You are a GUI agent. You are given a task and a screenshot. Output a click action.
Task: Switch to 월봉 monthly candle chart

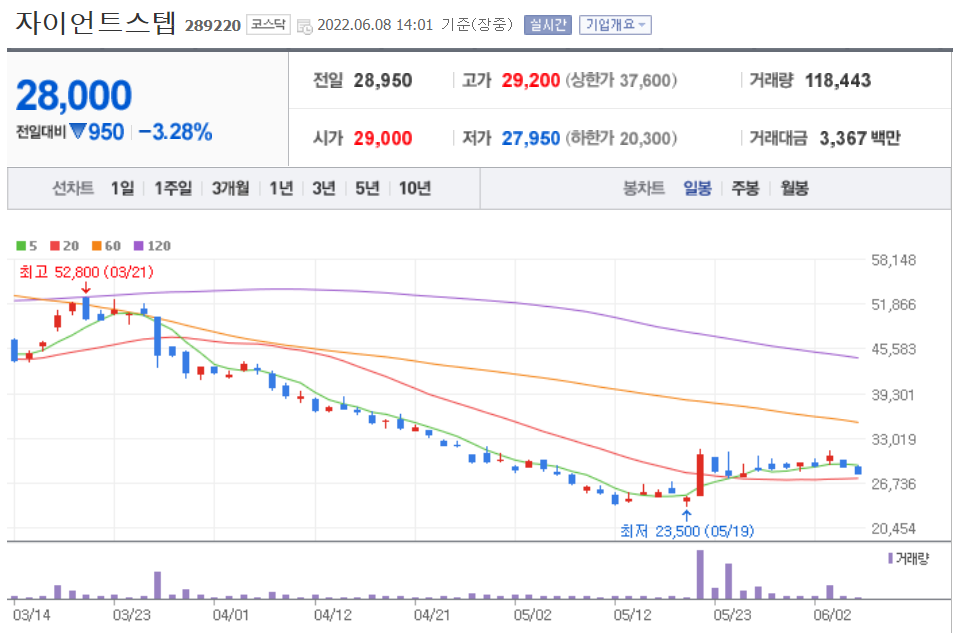(x=794, y=189)
